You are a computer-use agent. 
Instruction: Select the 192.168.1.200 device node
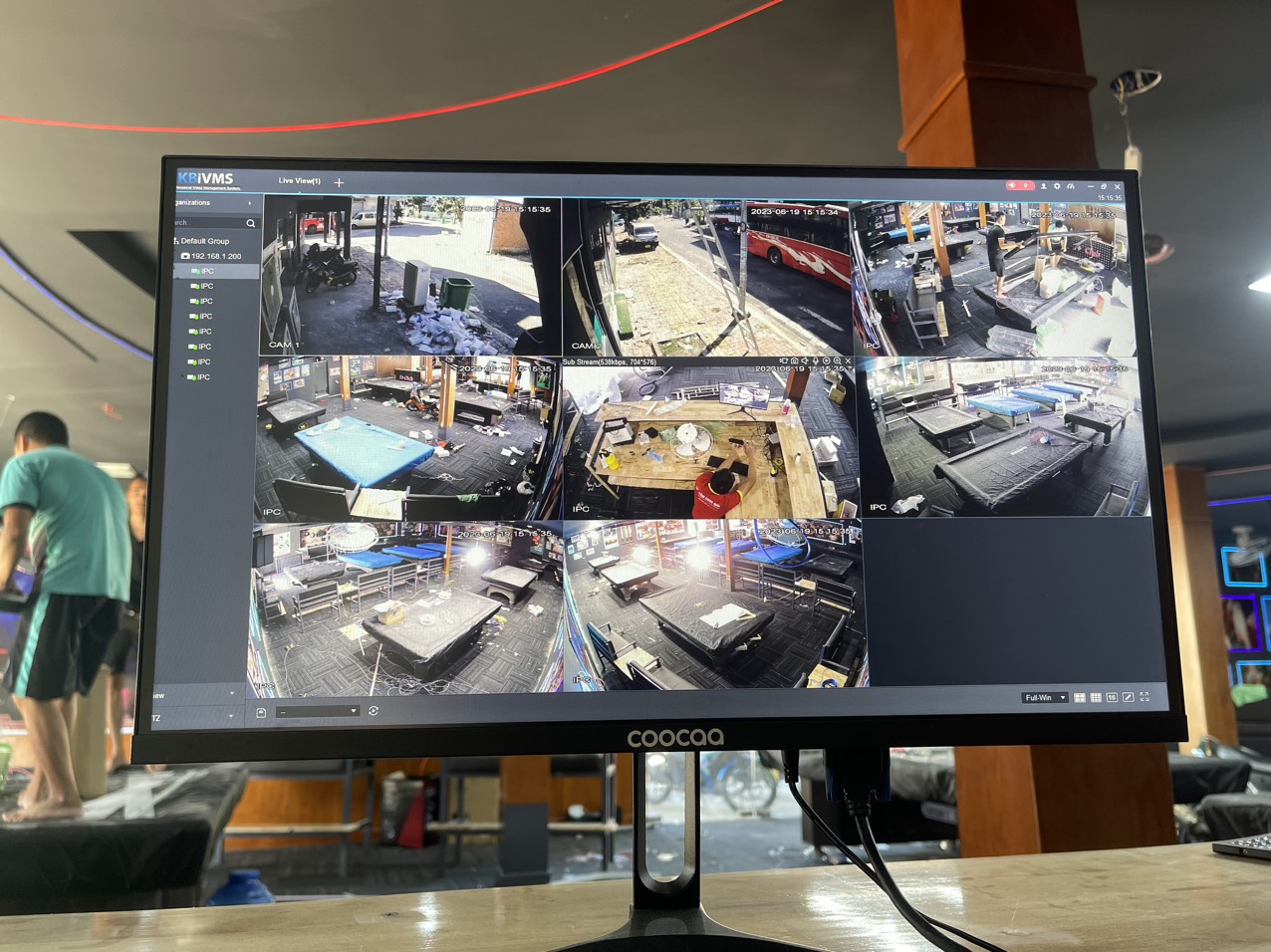(215, 256)
